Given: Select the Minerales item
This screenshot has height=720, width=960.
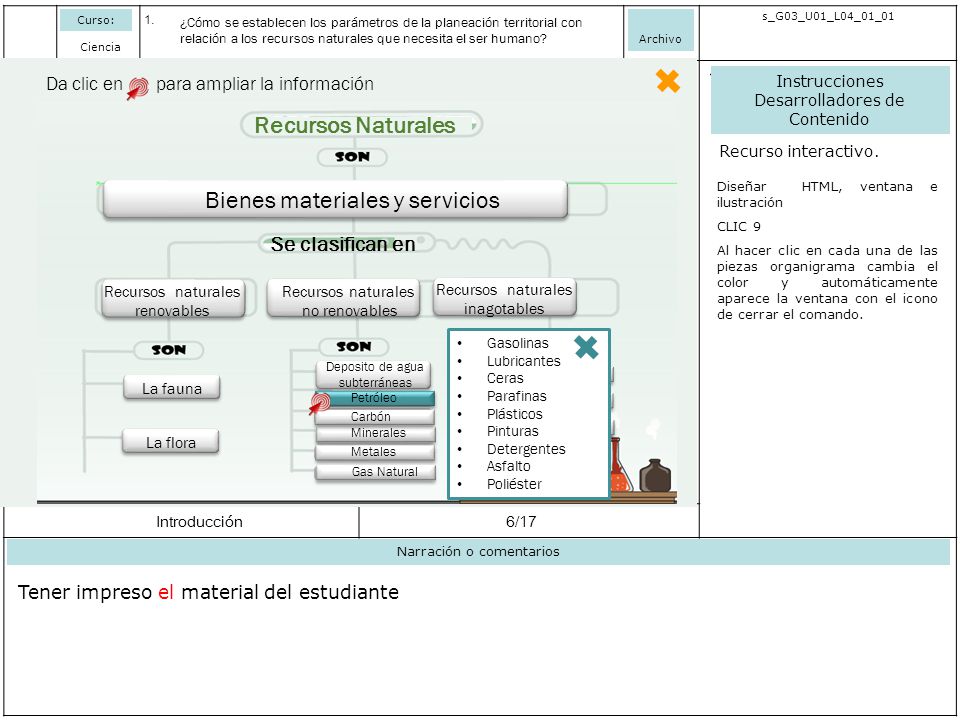Looking at the screenshot, I should click(x=375, y=433).
